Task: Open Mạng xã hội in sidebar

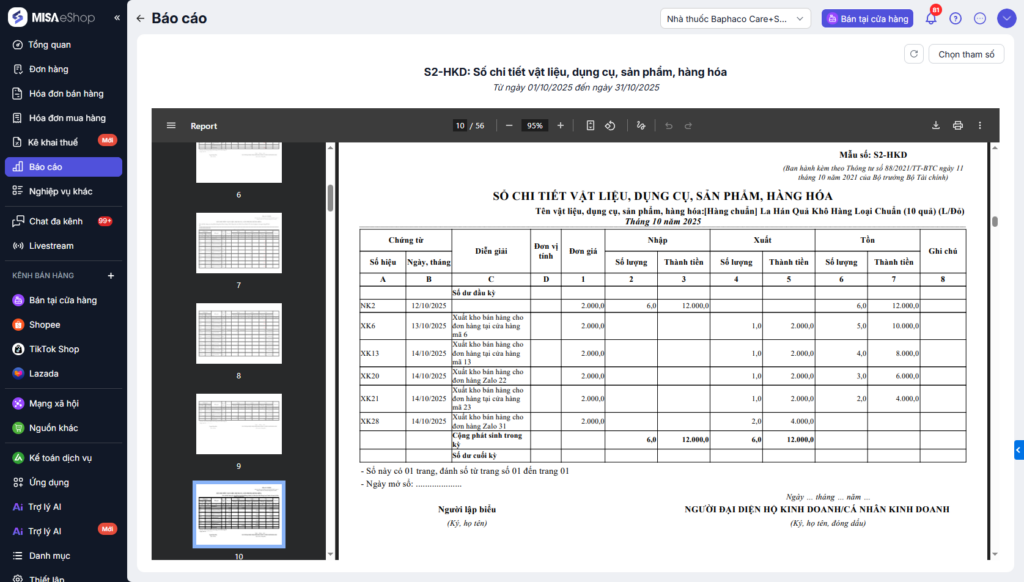Action: click(63, 404)
